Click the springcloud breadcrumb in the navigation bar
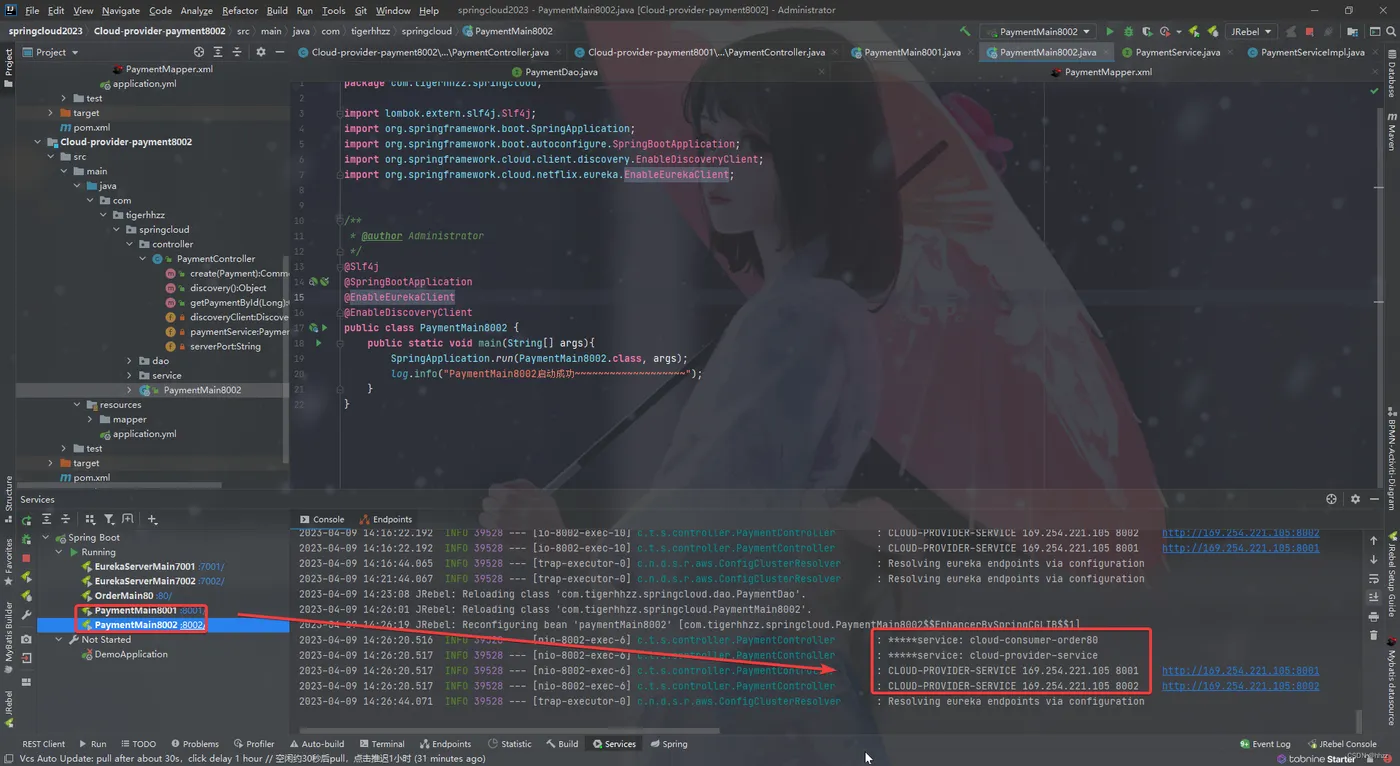This screenshot has height=766, width=1400. [x=427, y=31]
